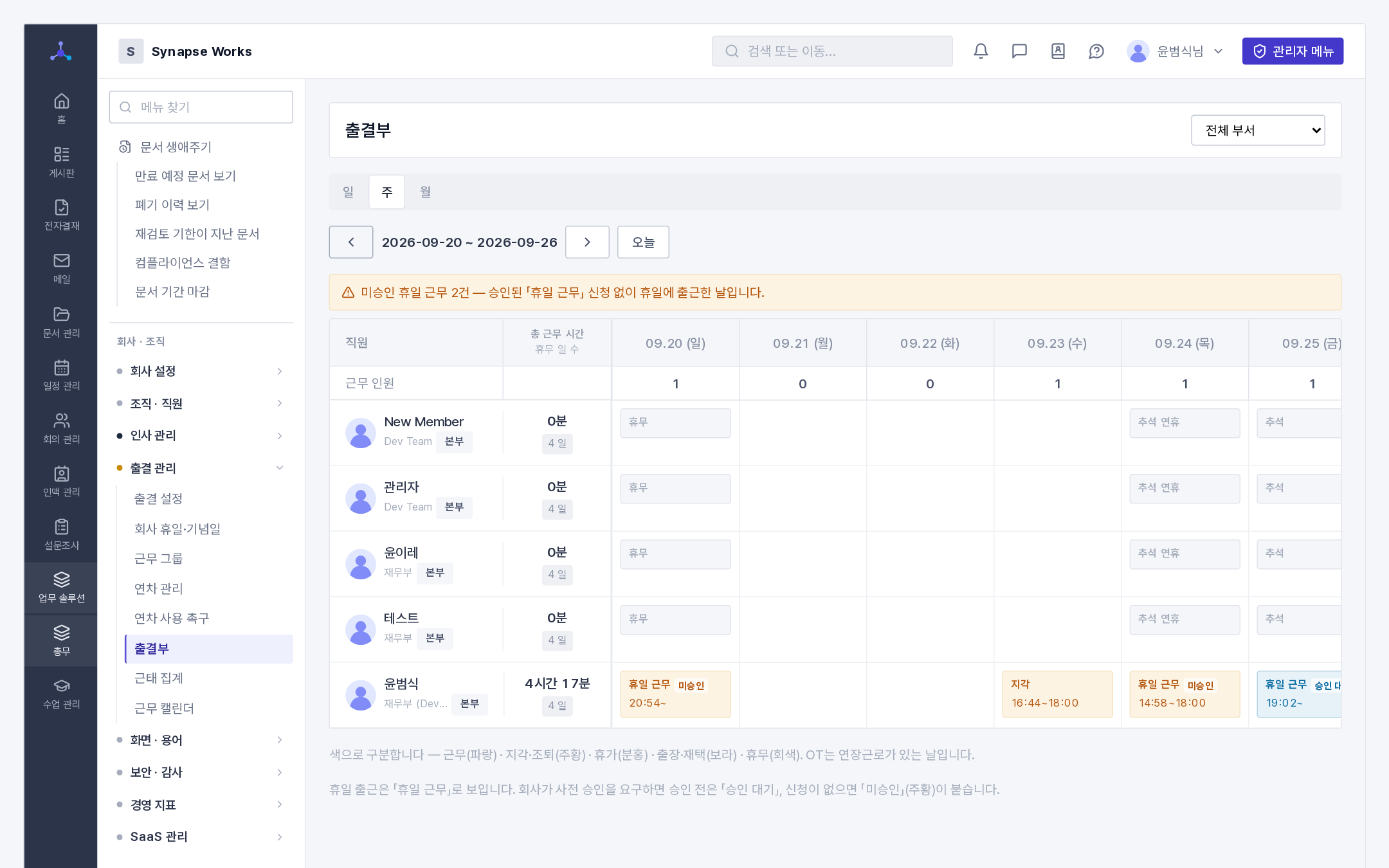Open 일정 관리 calendar icon
The image size is (1389, 868).
(61, 375)
